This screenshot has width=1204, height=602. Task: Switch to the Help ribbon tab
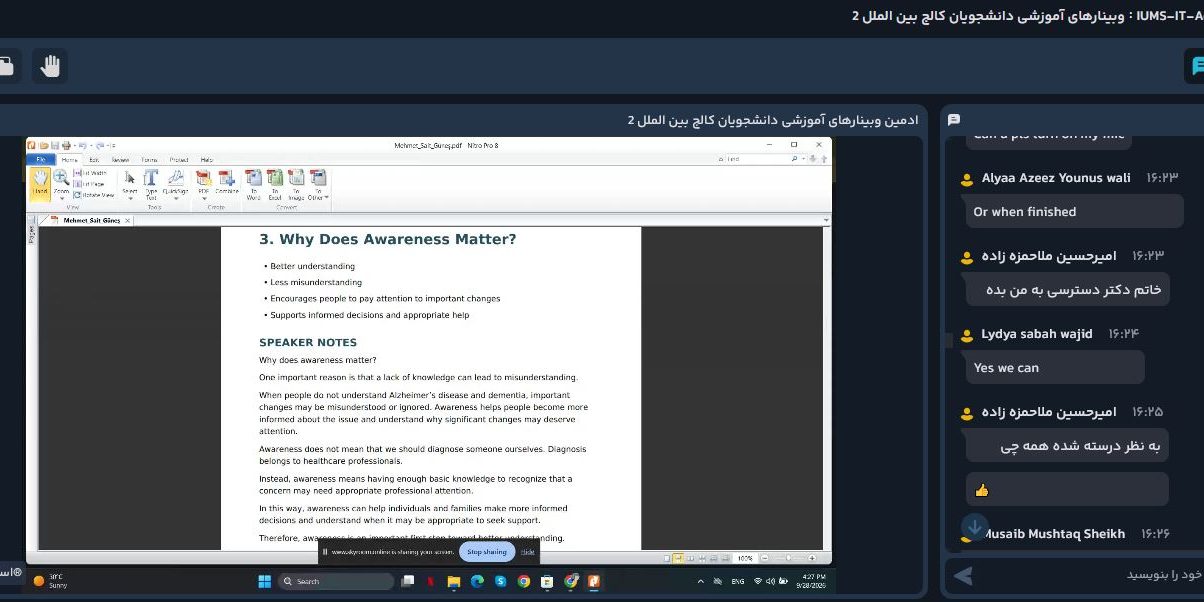point(206,160)
